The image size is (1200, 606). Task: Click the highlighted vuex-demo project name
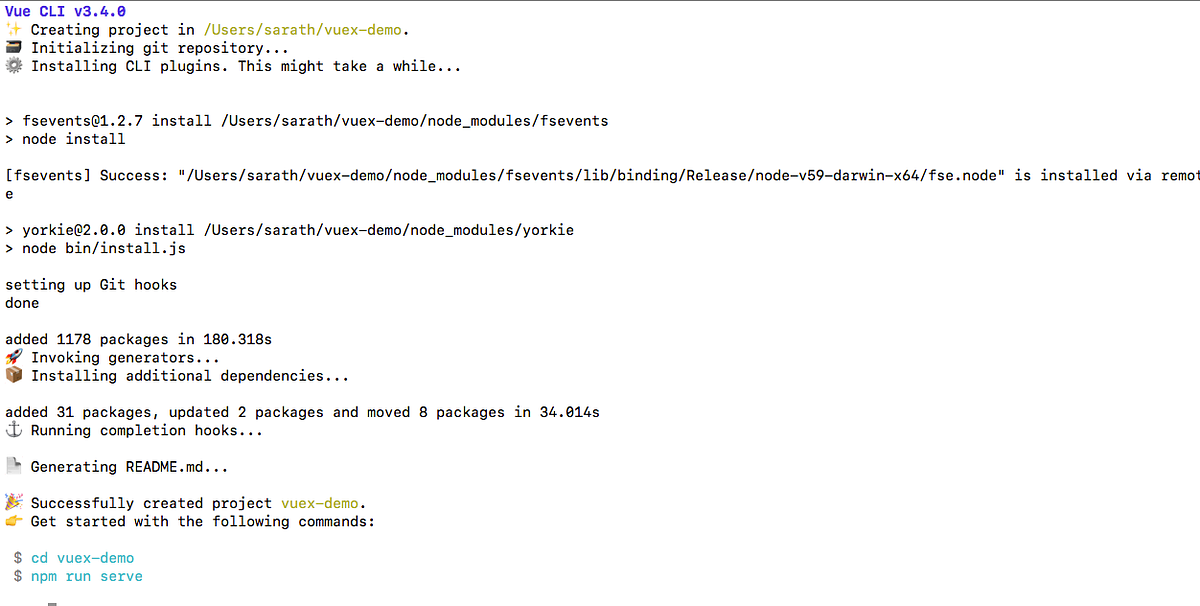(320, 502)
